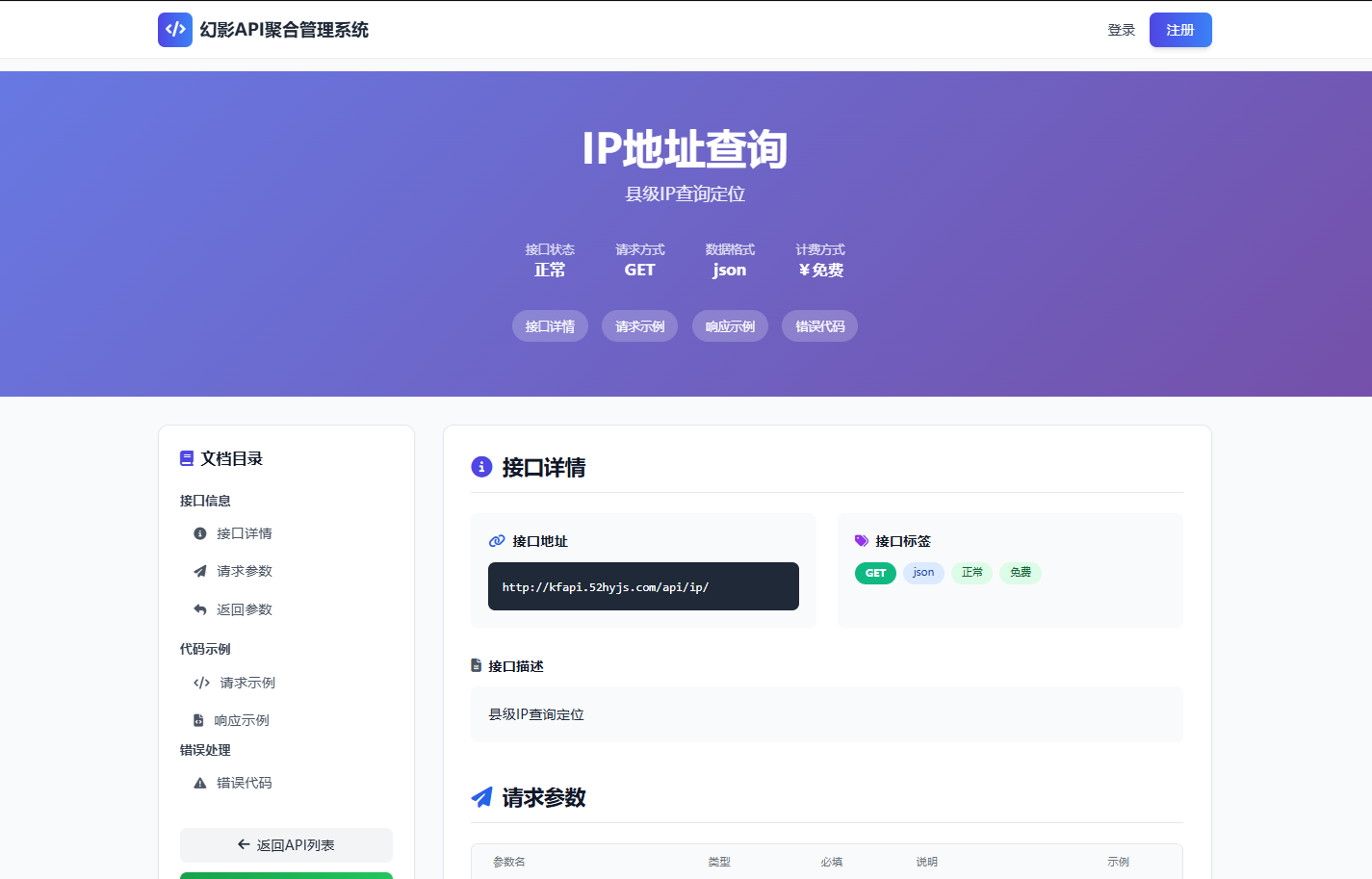Click the reply arrow icon beside 返回参数

[198, 608]
